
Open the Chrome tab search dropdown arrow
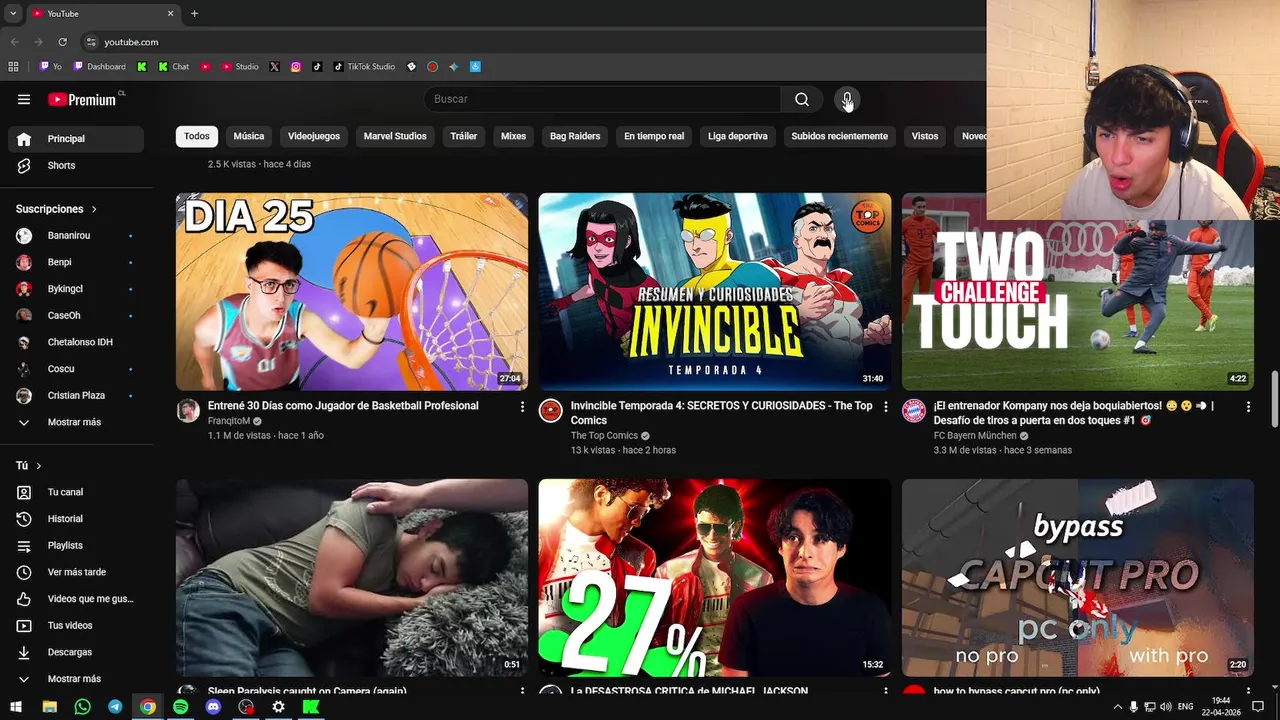(x=13, y=13)
